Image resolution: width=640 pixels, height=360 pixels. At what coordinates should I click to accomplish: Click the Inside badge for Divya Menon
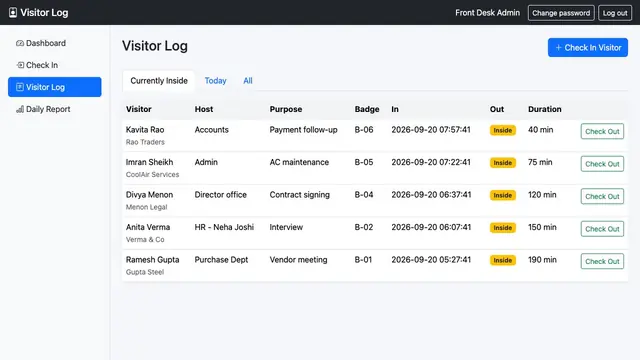tap(502, 195)
